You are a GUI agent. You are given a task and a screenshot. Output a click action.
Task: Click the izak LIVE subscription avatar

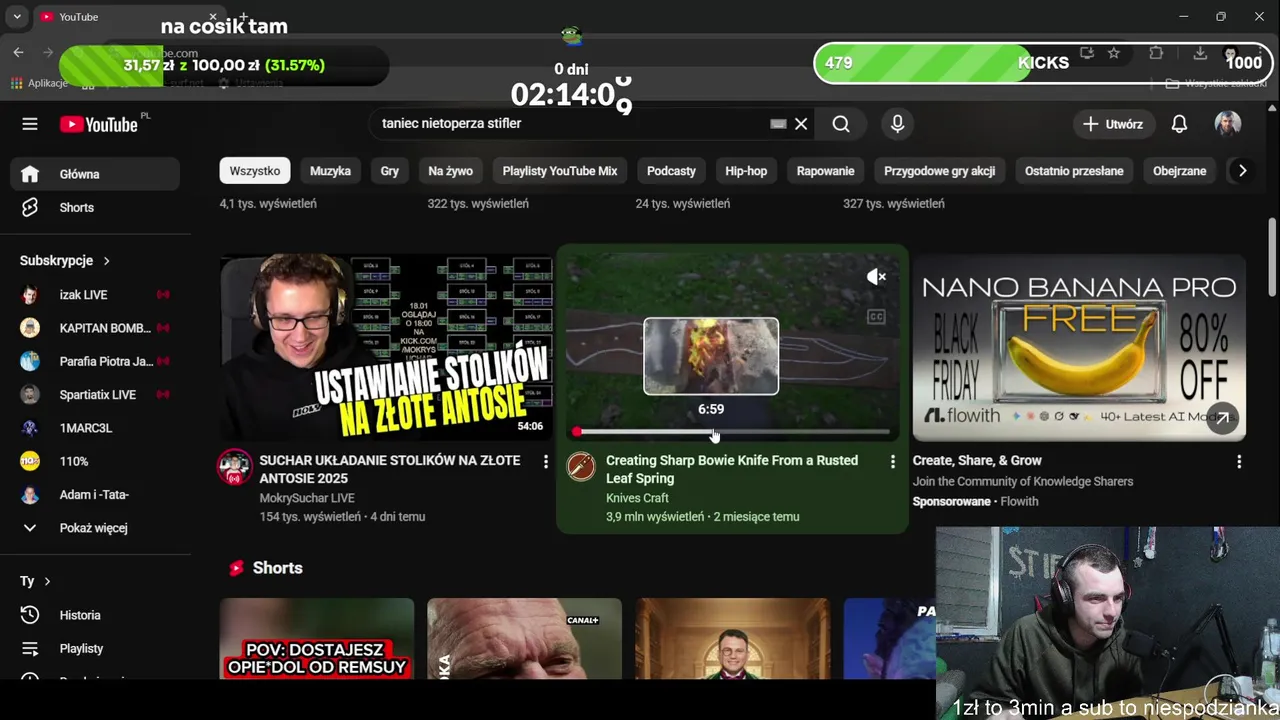pyautogui.click(x=30, y=295)
